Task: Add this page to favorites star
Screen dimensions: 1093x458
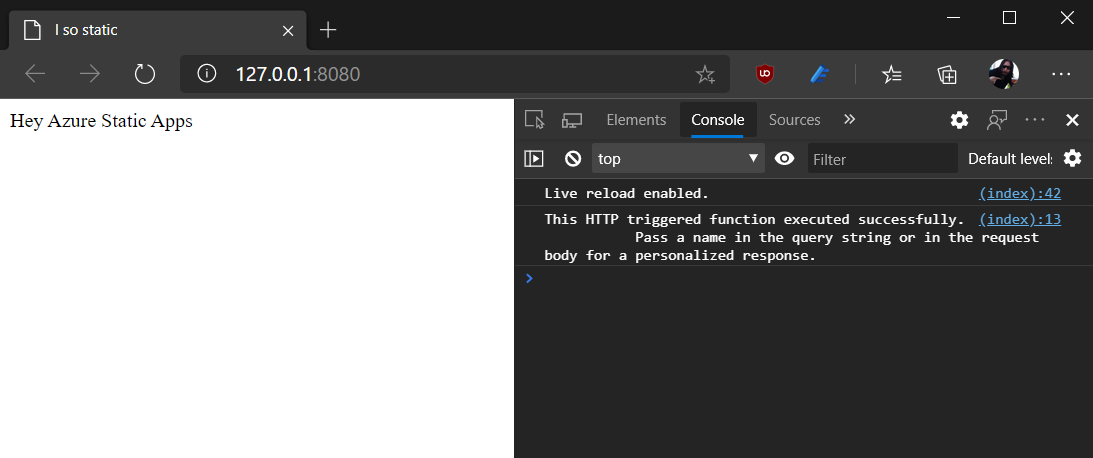Action: [705, 74]
